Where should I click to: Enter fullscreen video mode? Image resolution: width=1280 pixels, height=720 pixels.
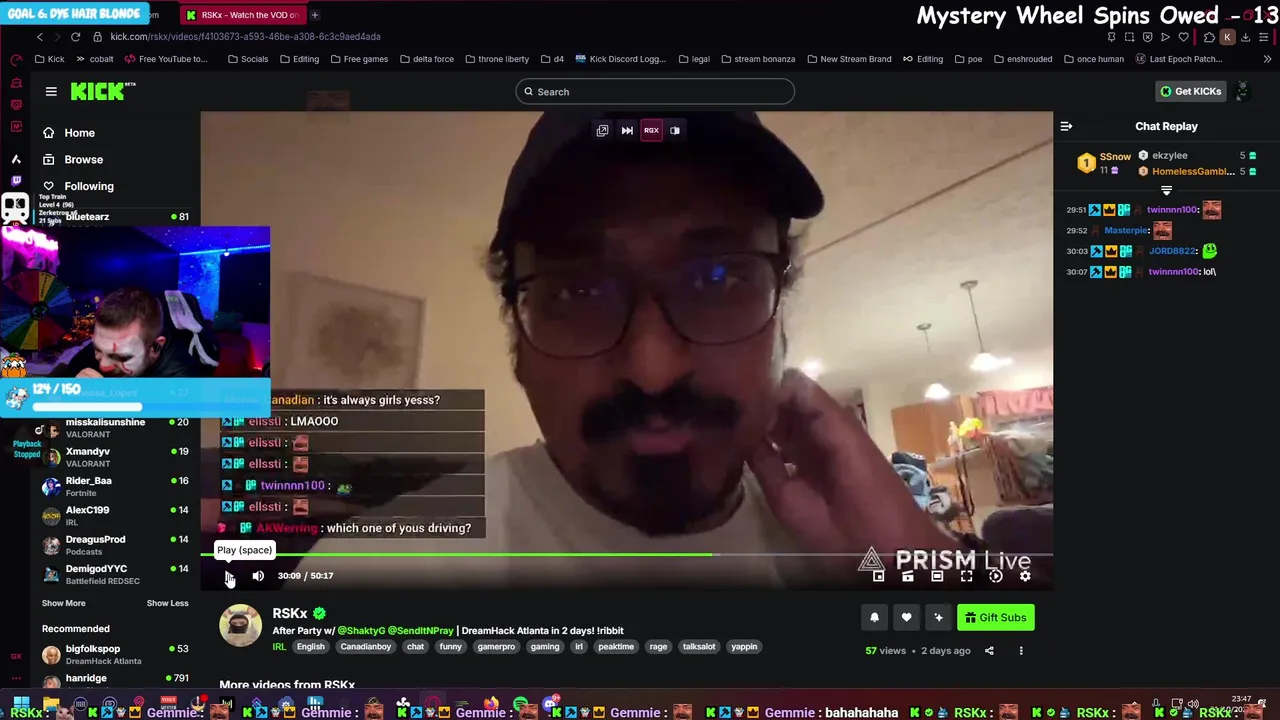coord(966,576)
